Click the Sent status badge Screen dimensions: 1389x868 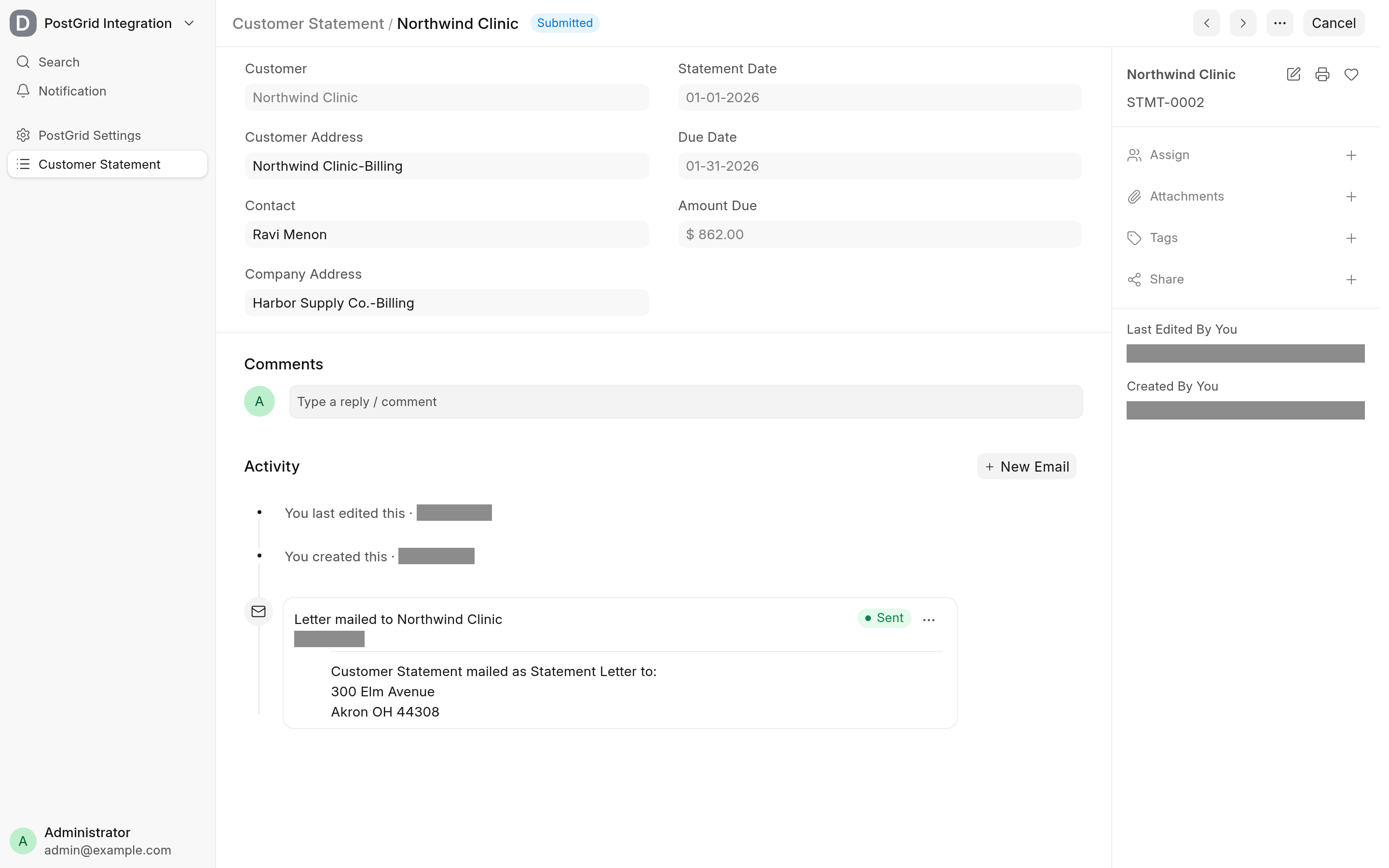pyautogui.click(x=884, y=618)
